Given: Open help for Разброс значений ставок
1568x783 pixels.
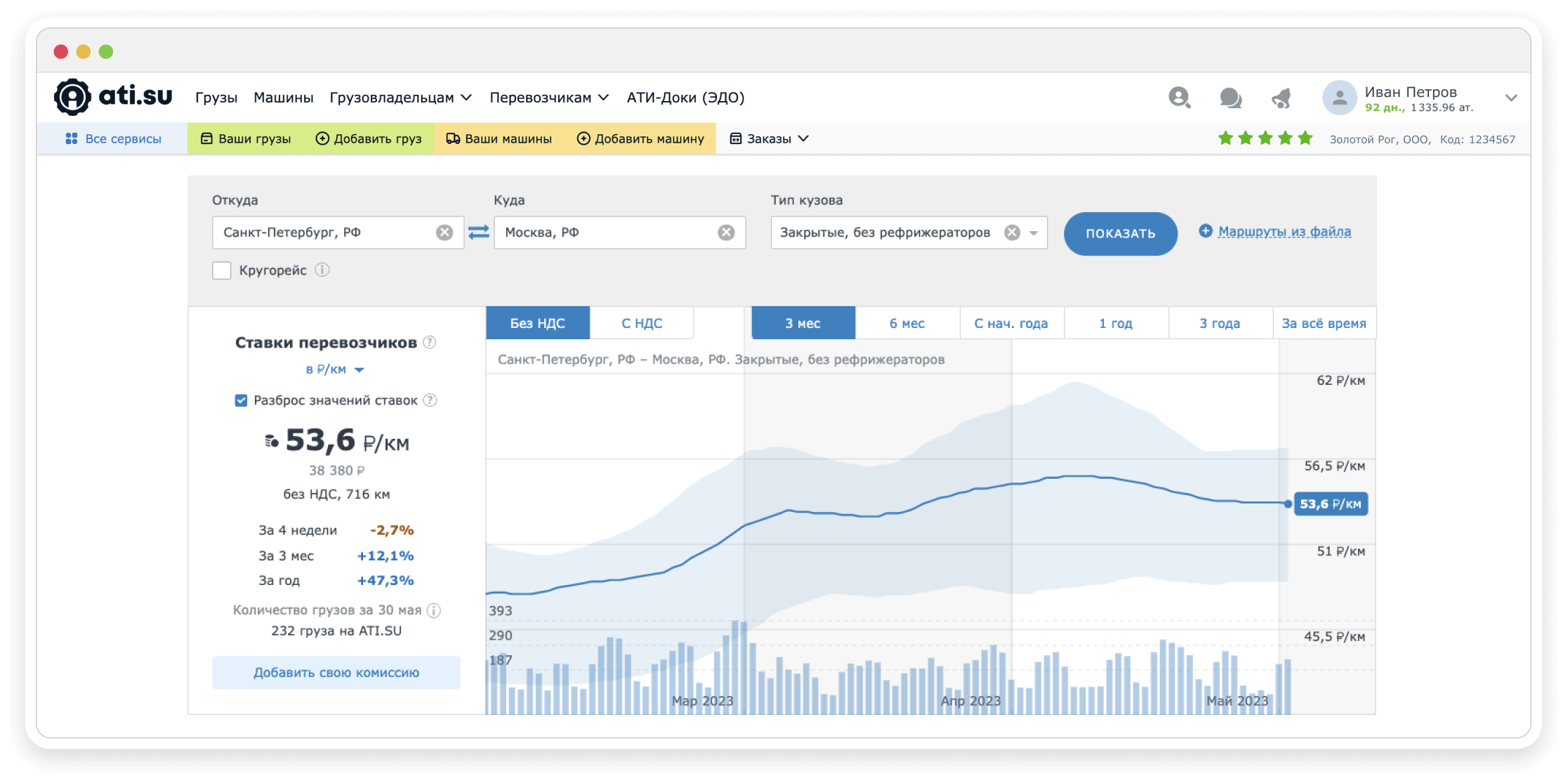Looking at the screenshot, I should pyautogui.click(x=430, y=400).
